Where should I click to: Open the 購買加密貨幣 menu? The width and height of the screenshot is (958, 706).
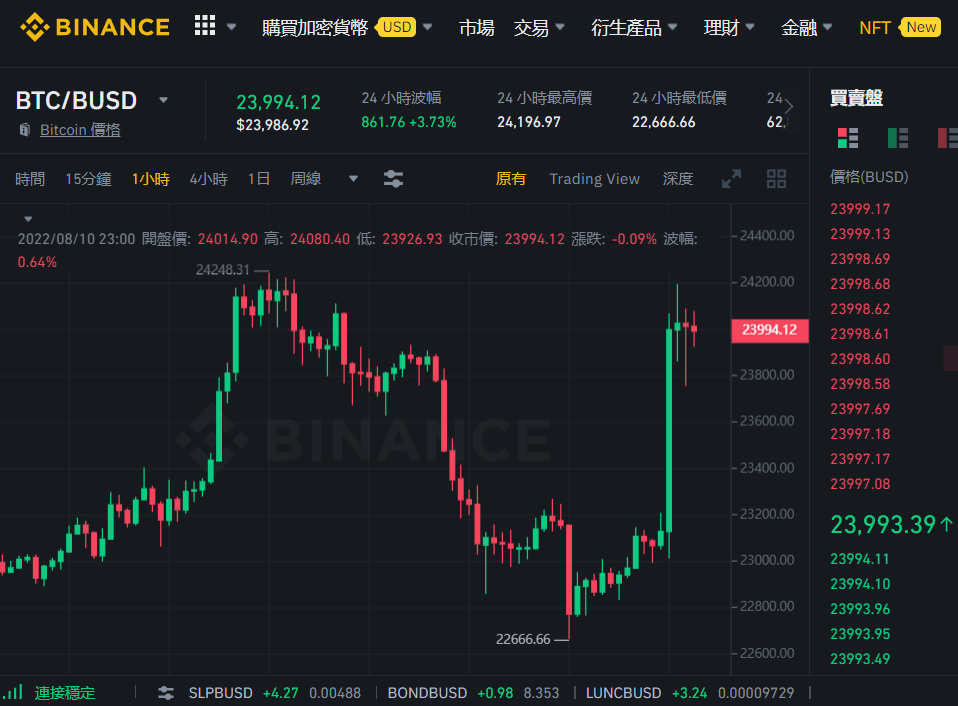click(315, 27)
